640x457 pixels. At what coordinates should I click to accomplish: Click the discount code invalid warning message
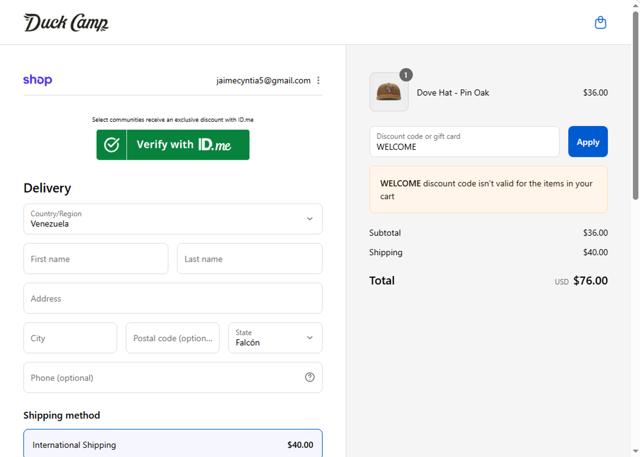point(488,190)
